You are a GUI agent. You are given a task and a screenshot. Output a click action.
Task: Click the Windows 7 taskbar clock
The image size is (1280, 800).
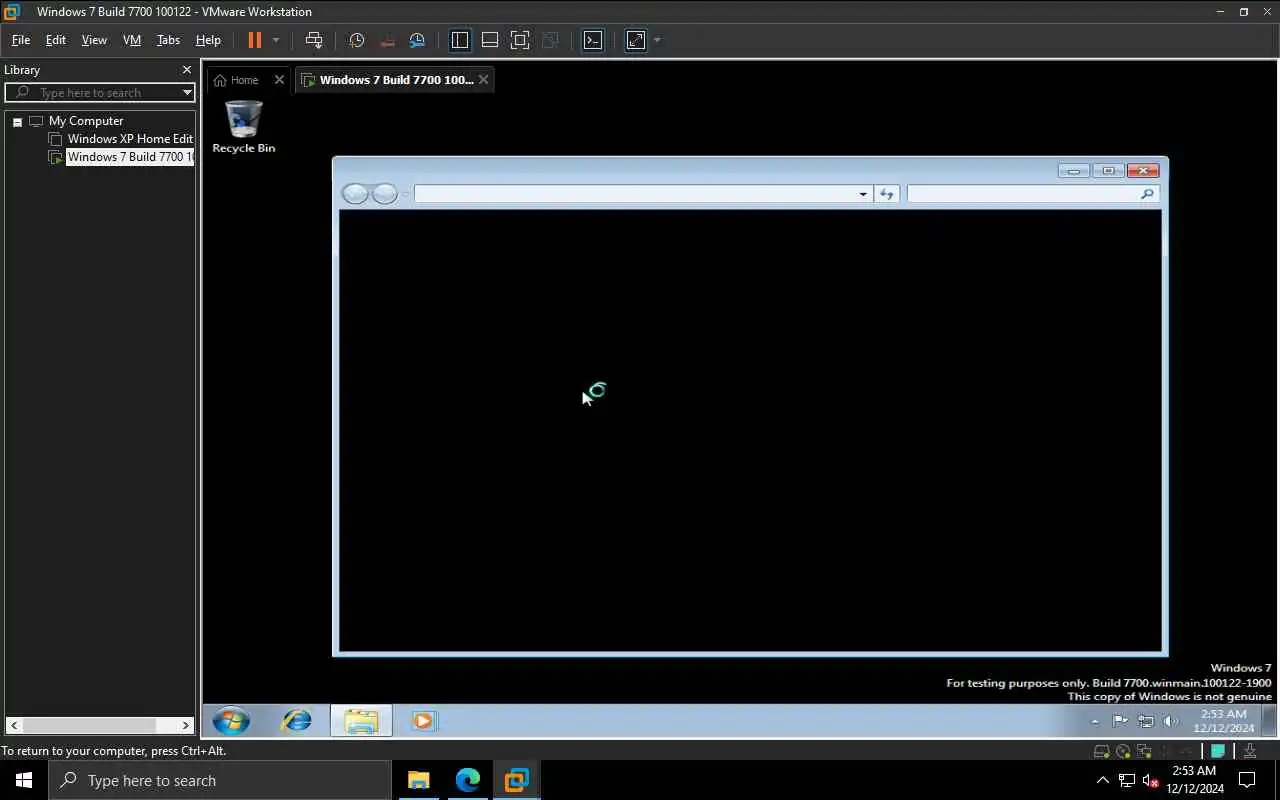coord(1223,721)
